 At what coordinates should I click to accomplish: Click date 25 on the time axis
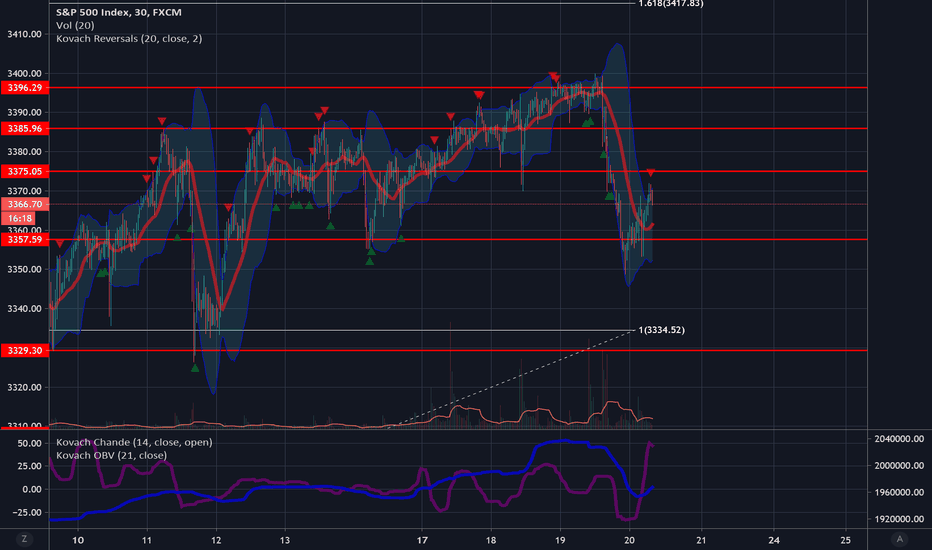pos(846,540)
